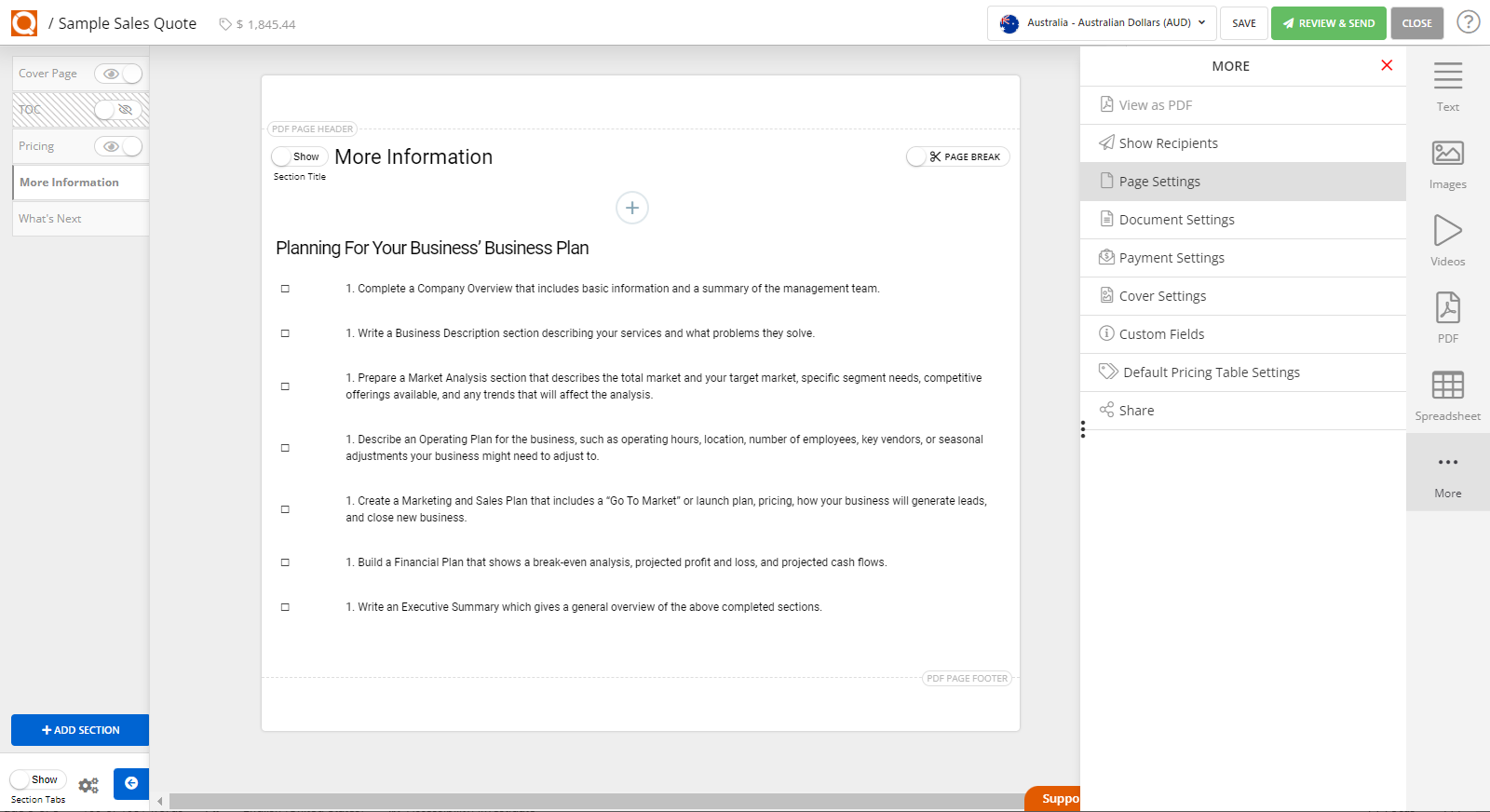Viewport: 1490px width, 812px height.
Task: Open the Australian Dollars currency dropdown
Action: point(1102,22)
